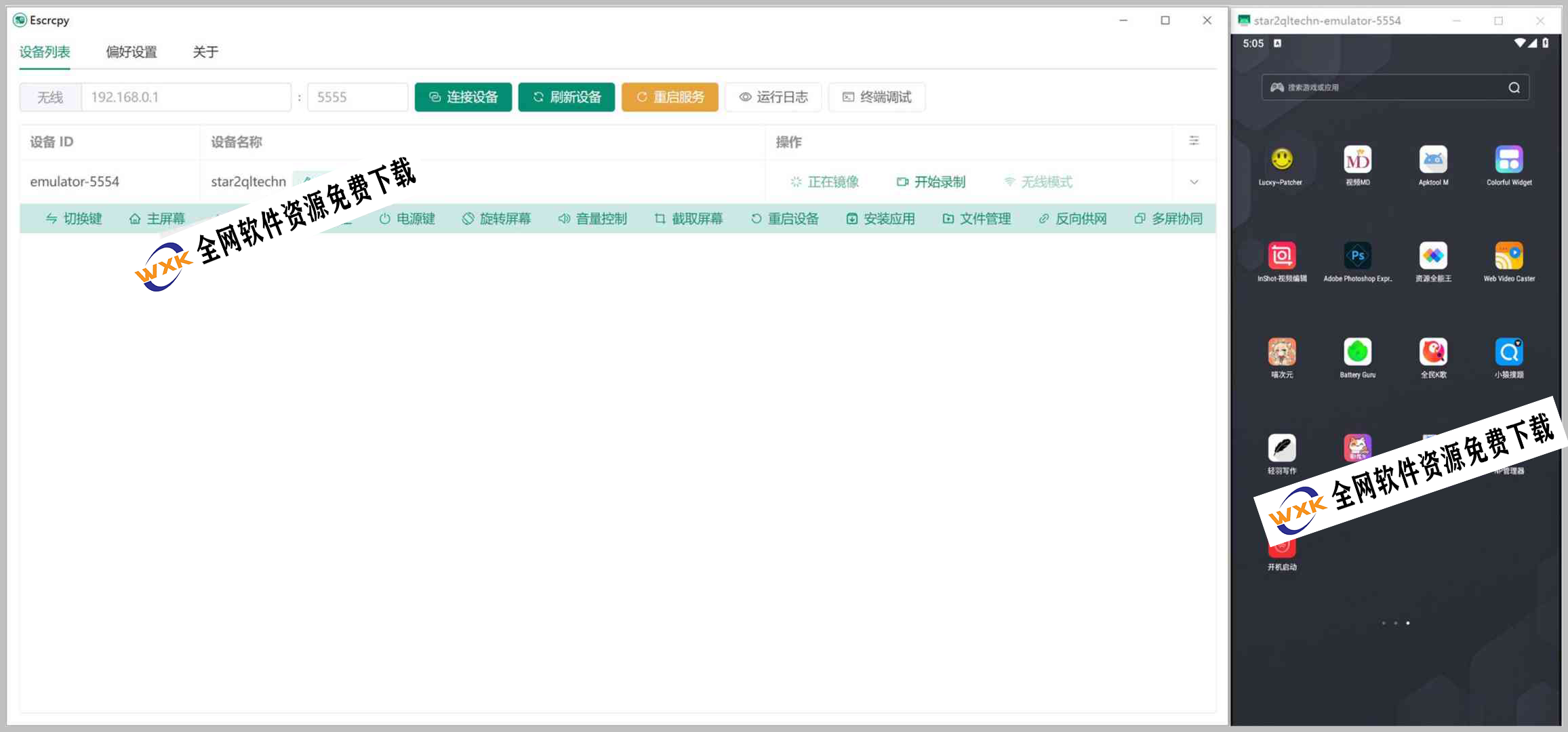Viewport: 1568px width, 732px height.
Task: Start recording with 开始录制
Action: pos(931,182)
